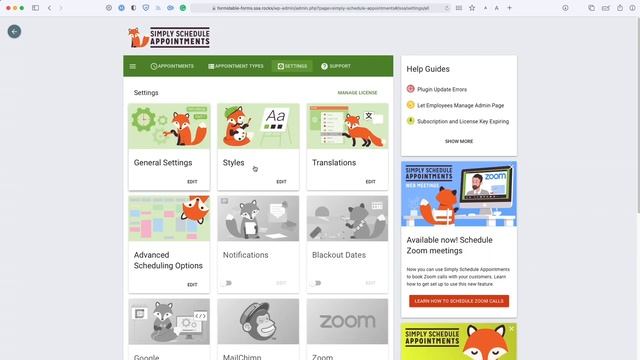Click the Simply Schedule Appointments fox logo
The width and height of the screenshot is (640, 360).
(169, 38)
